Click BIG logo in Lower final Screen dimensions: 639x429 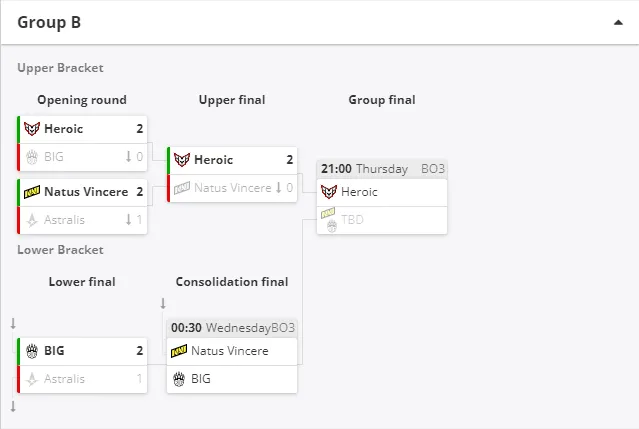tap(32, 351)
